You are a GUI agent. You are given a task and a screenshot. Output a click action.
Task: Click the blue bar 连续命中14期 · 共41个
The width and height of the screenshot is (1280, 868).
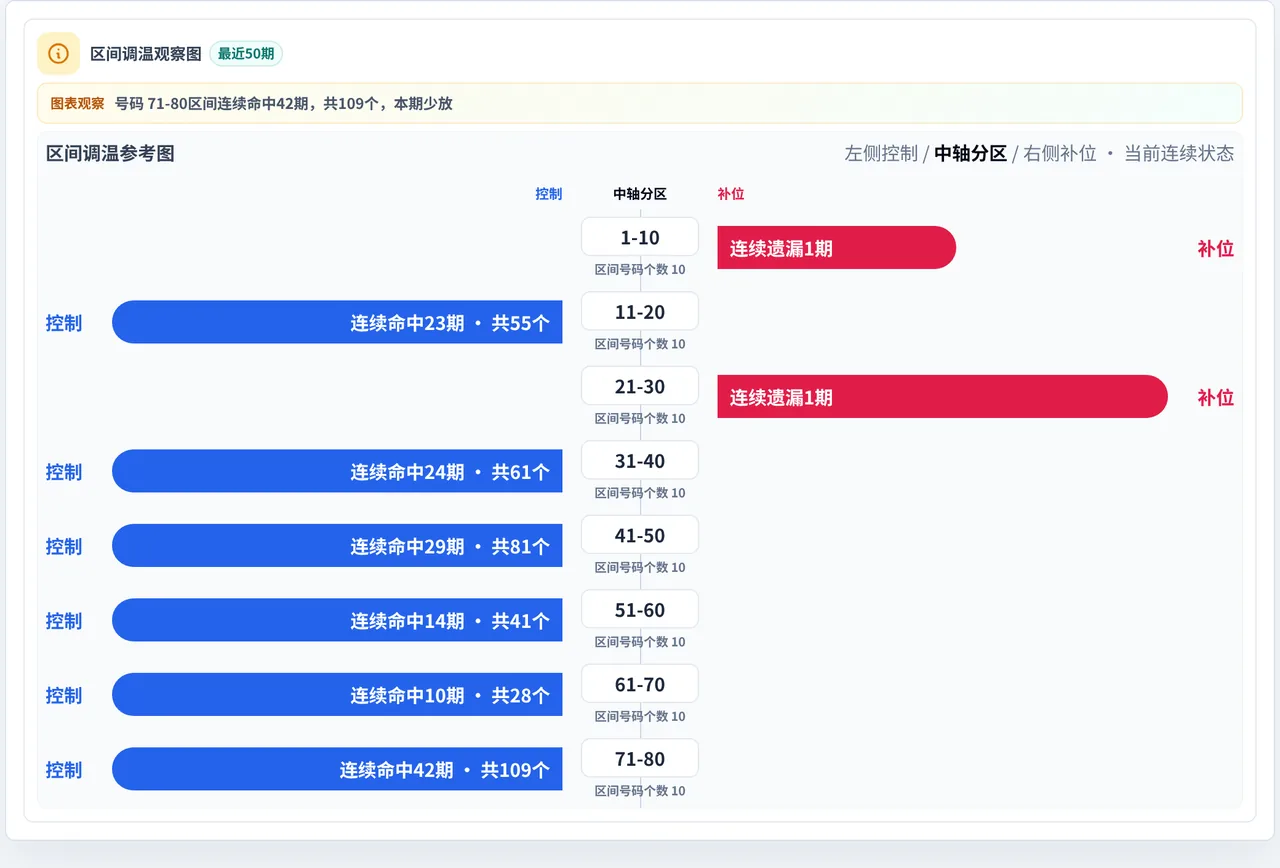[x=337, y=620]
